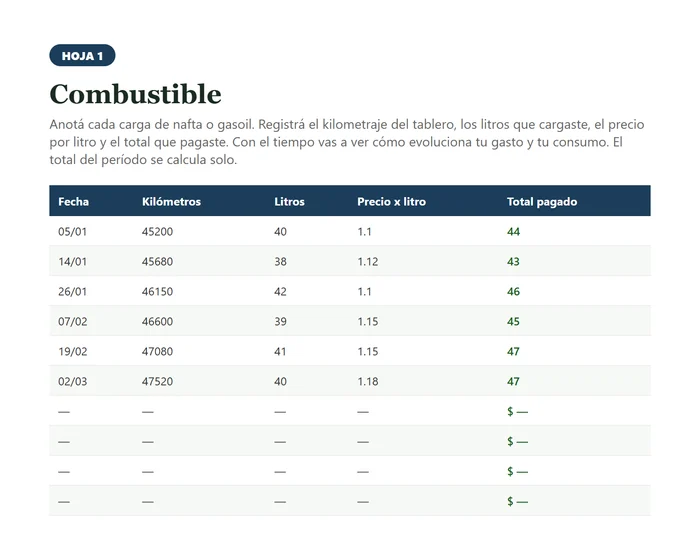Click liters value 40 in 02/03 row
Viewport: 700px width, 560px height.
tap(280, 381)
